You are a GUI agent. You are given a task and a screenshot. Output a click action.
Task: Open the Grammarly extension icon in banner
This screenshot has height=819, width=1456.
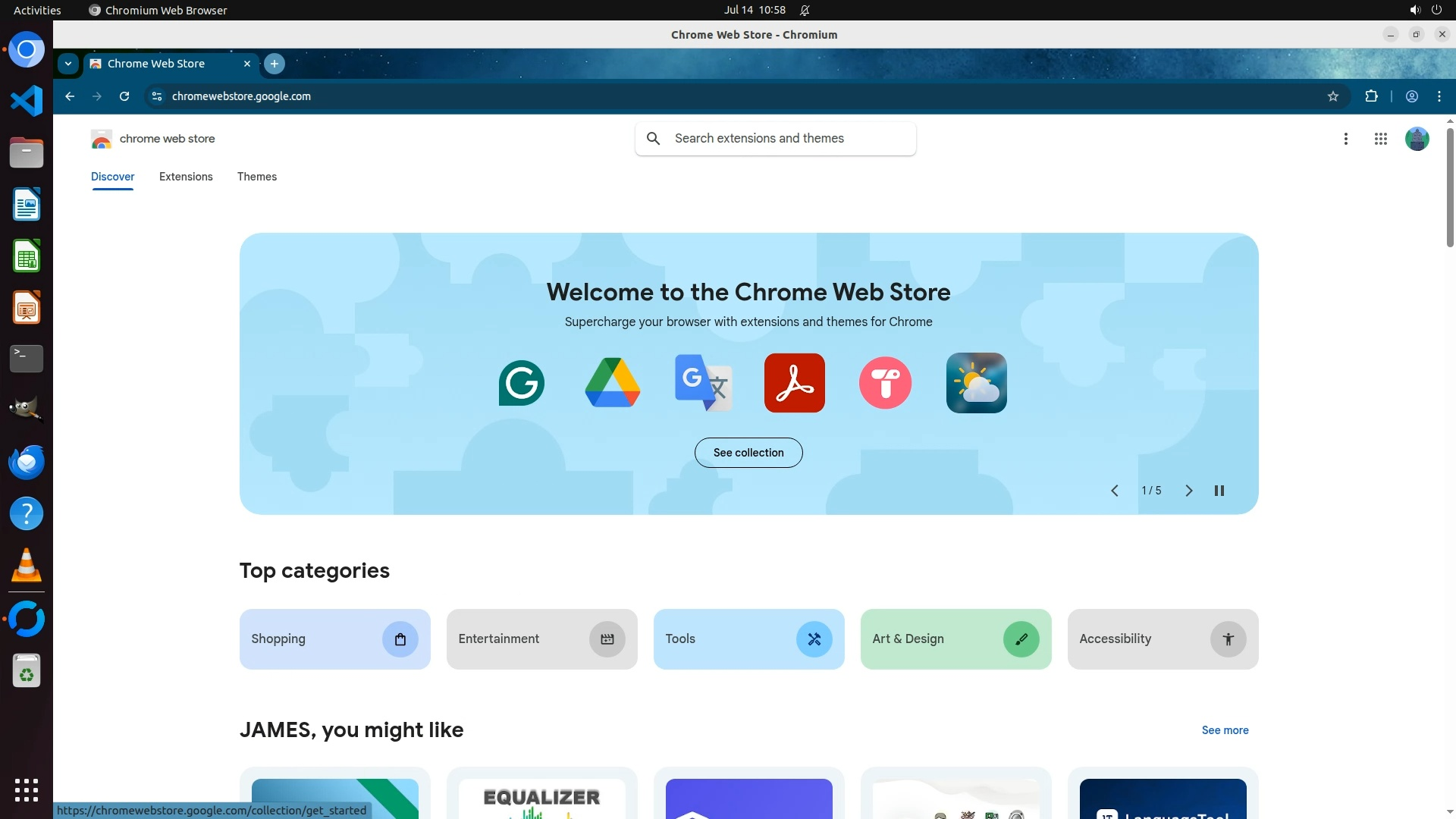(521, 383)
